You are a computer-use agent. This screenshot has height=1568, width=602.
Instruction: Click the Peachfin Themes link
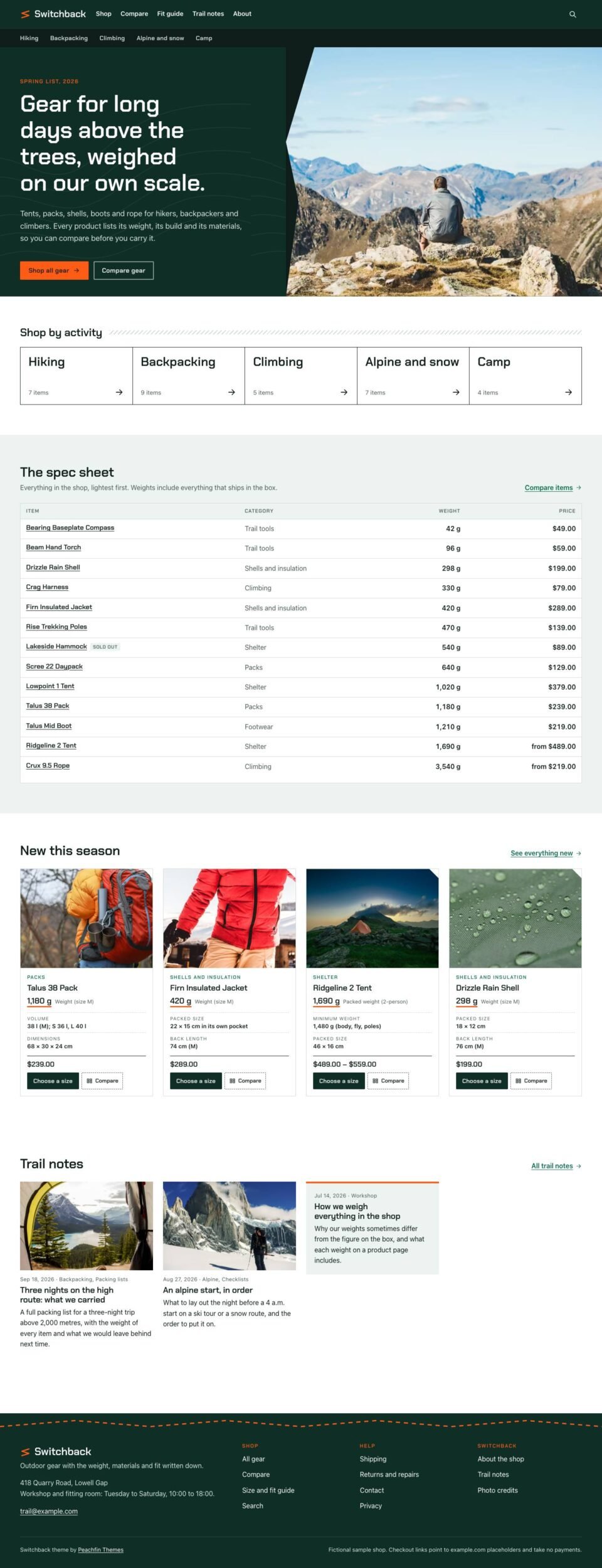point(100,1550)
